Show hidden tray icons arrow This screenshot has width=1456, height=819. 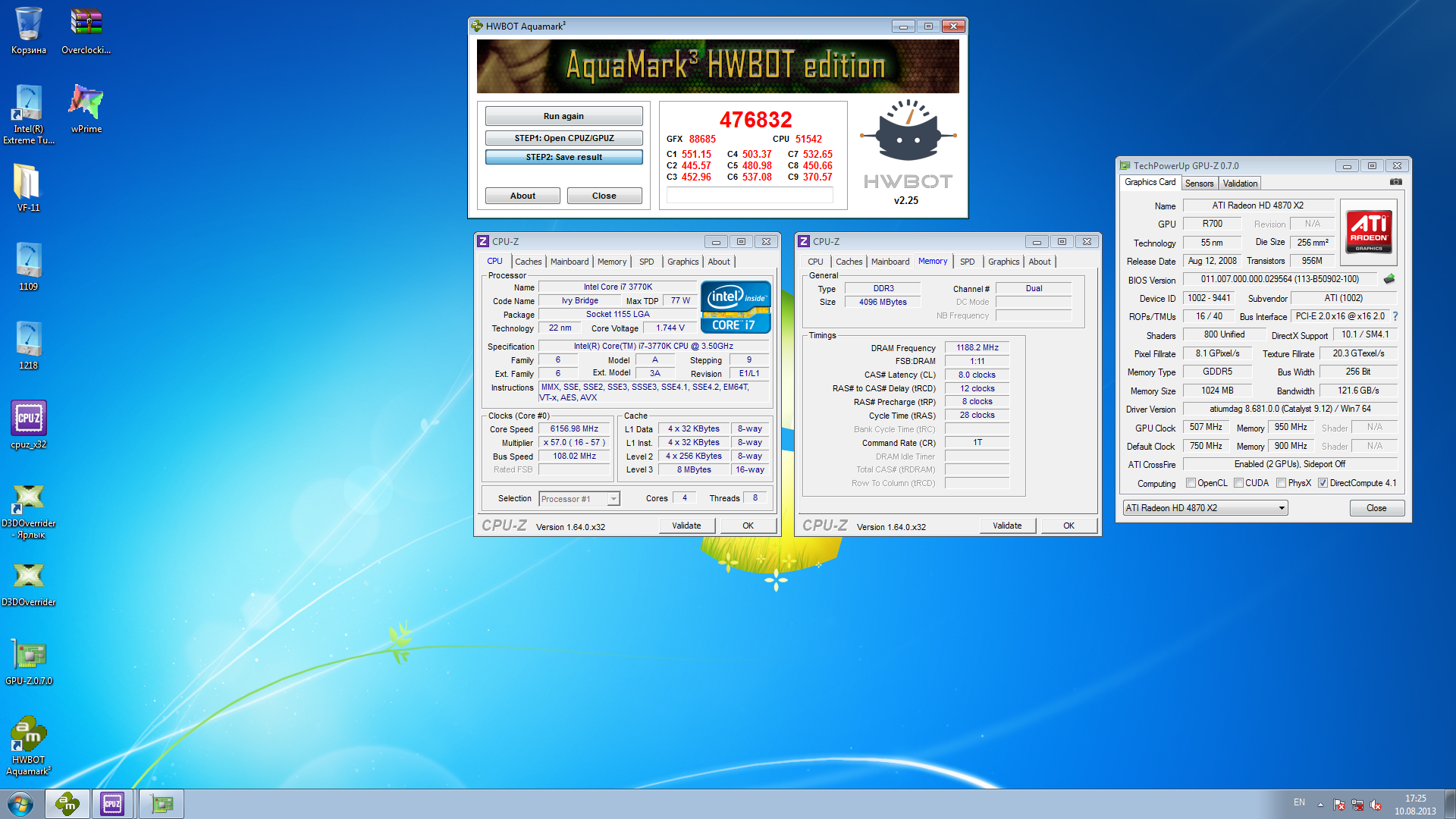1320,805
